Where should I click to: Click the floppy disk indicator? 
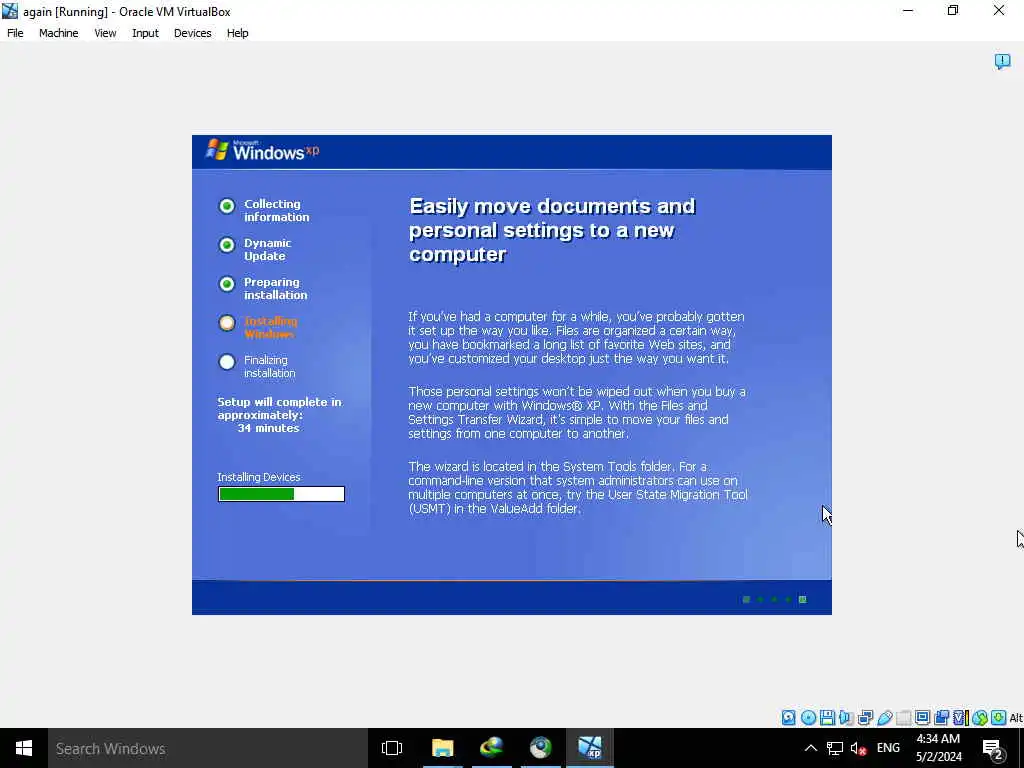[x=827, y=718]
